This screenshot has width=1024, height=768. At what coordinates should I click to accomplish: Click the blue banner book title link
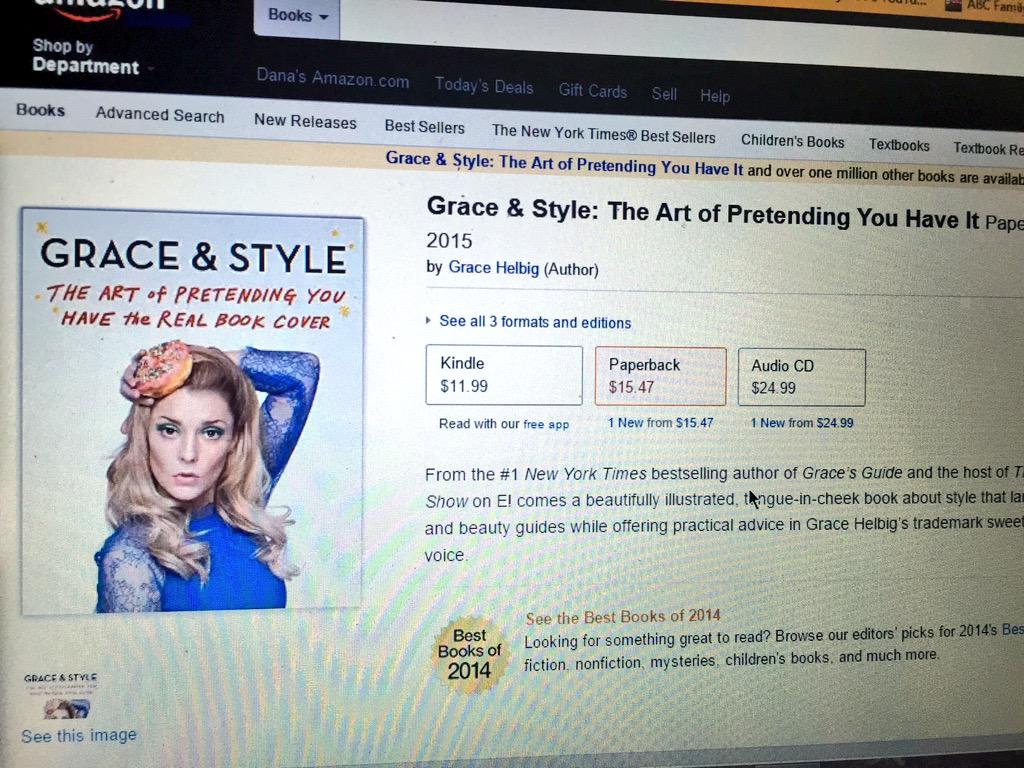point(564,163)
